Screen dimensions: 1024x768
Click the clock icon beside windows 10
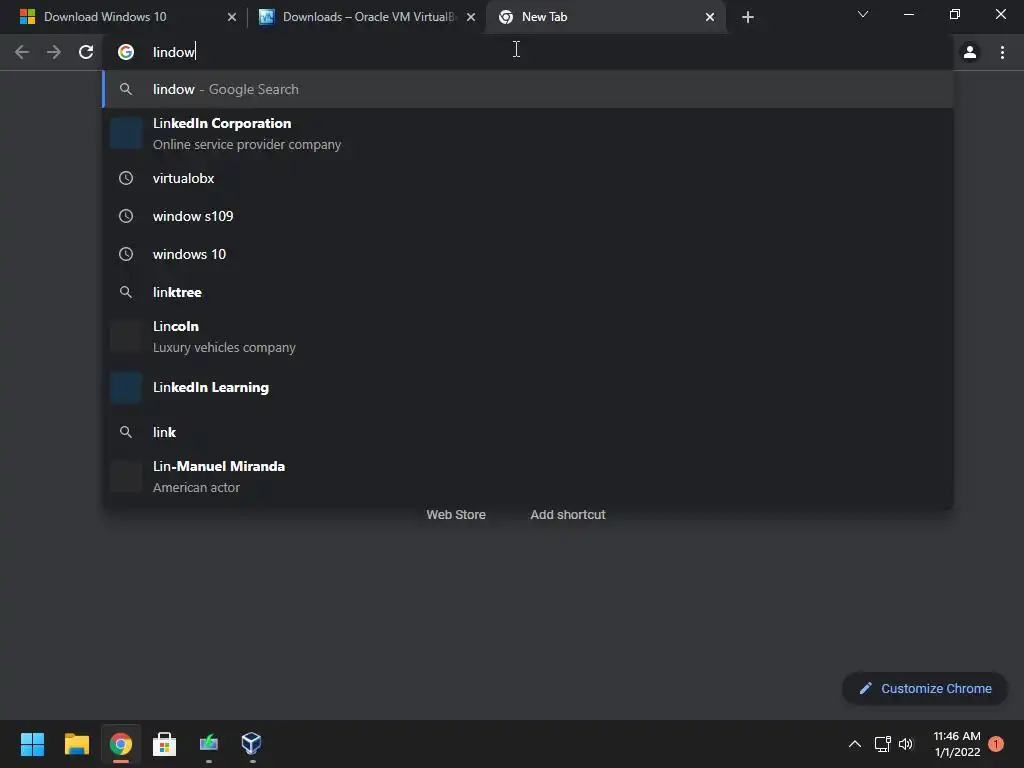(126, 254)
